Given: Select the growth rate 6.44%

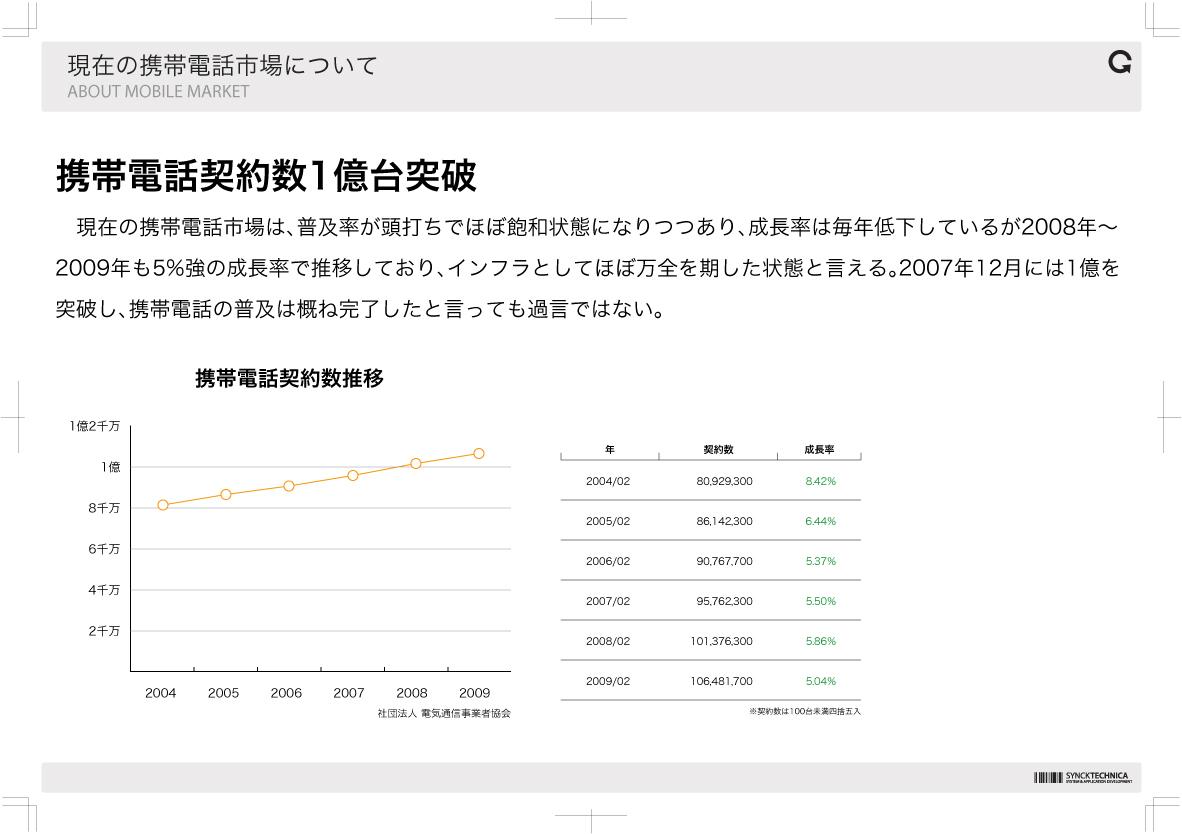Looking at the screenshot, I should coord(821,521).
